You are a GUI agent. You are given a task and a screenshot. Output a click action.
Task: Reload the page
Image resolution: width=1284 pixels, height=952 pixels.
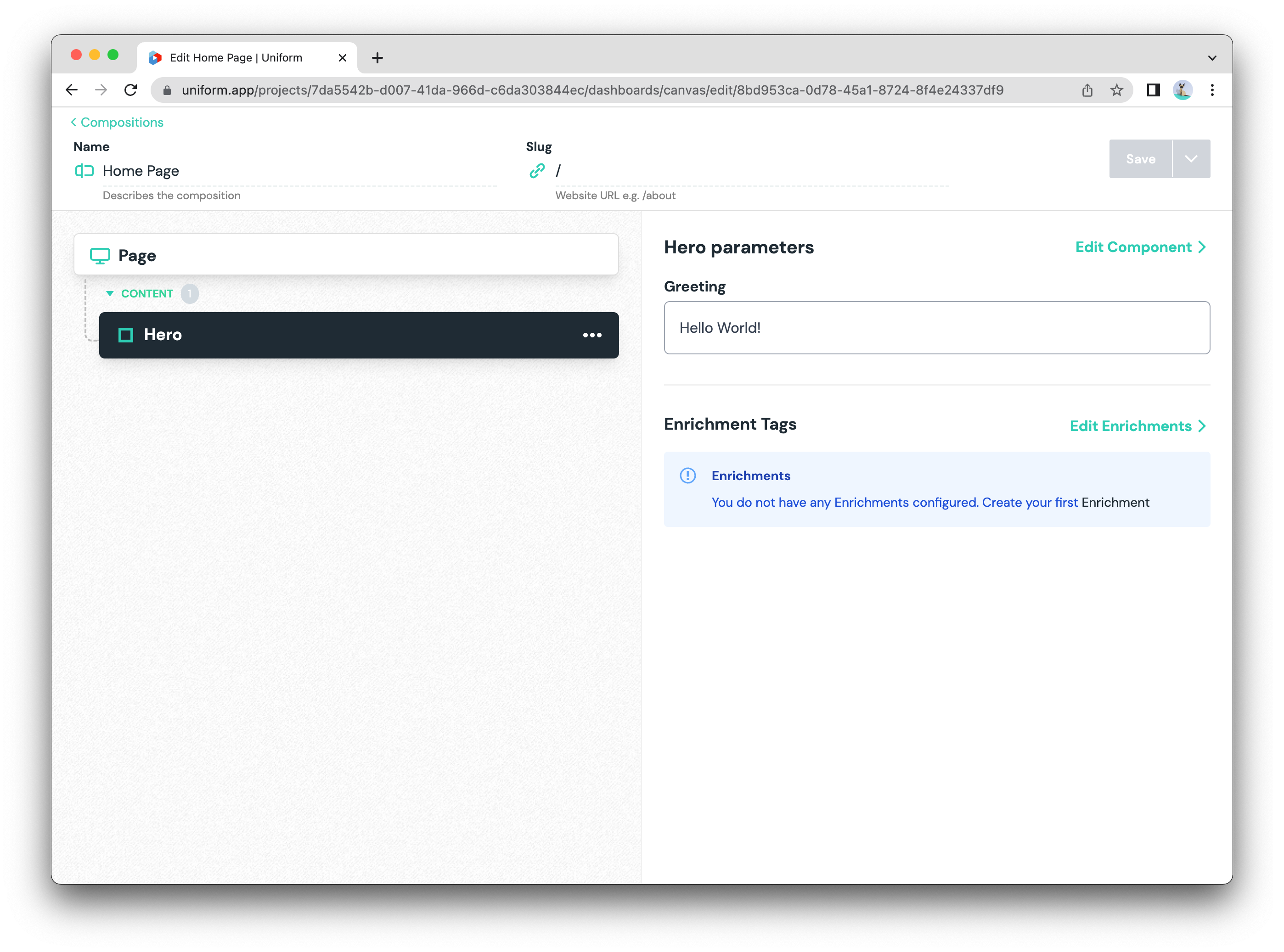(131, 90)
